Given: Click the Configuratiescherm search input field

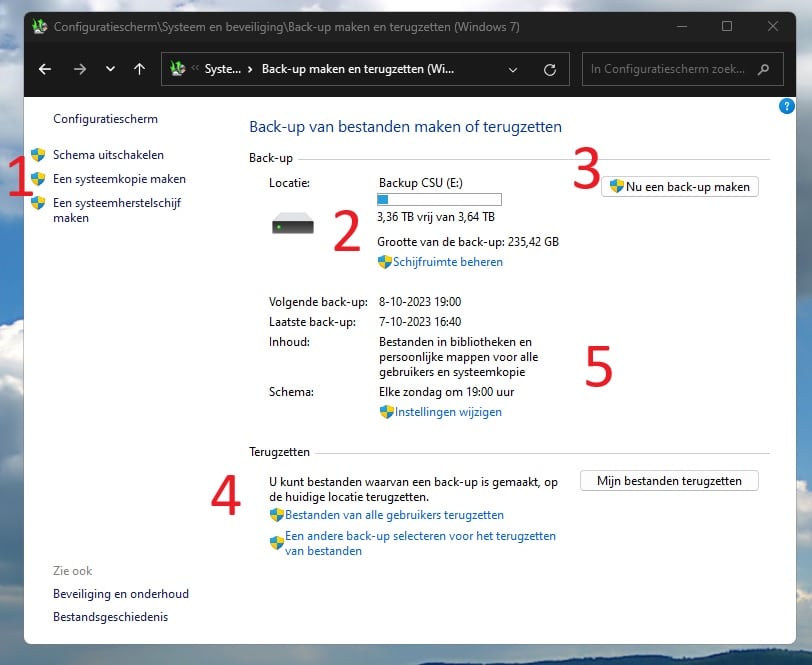Looking at the screenshot, I should click(x=665, y=70).
